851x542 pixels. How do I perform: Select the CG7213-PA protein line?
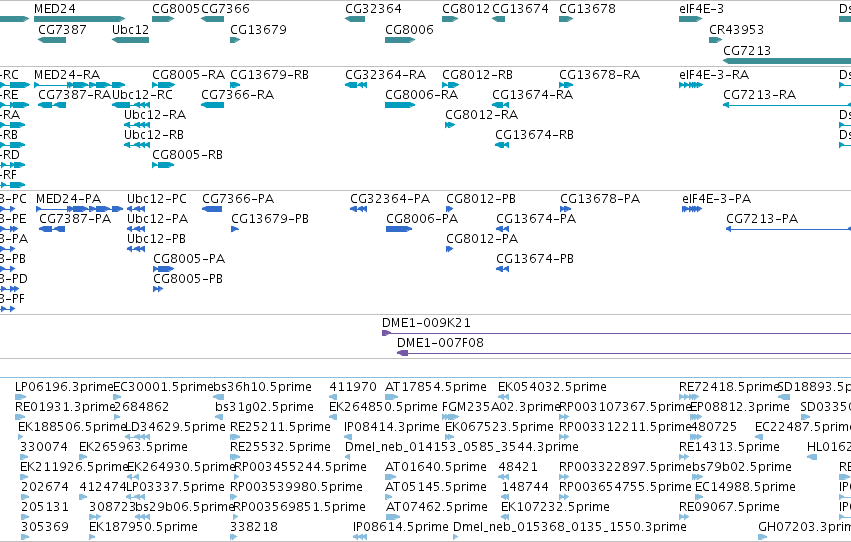789,229
